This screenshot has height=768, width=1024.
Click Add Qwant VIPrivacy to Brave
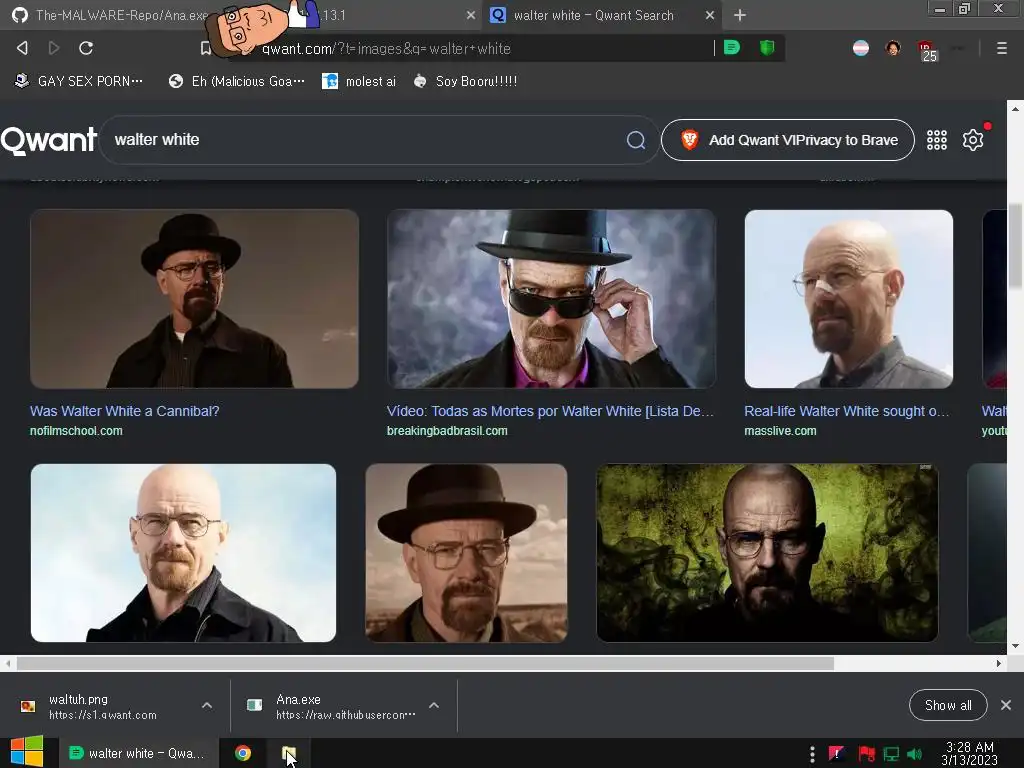click(x=788, y=140)
